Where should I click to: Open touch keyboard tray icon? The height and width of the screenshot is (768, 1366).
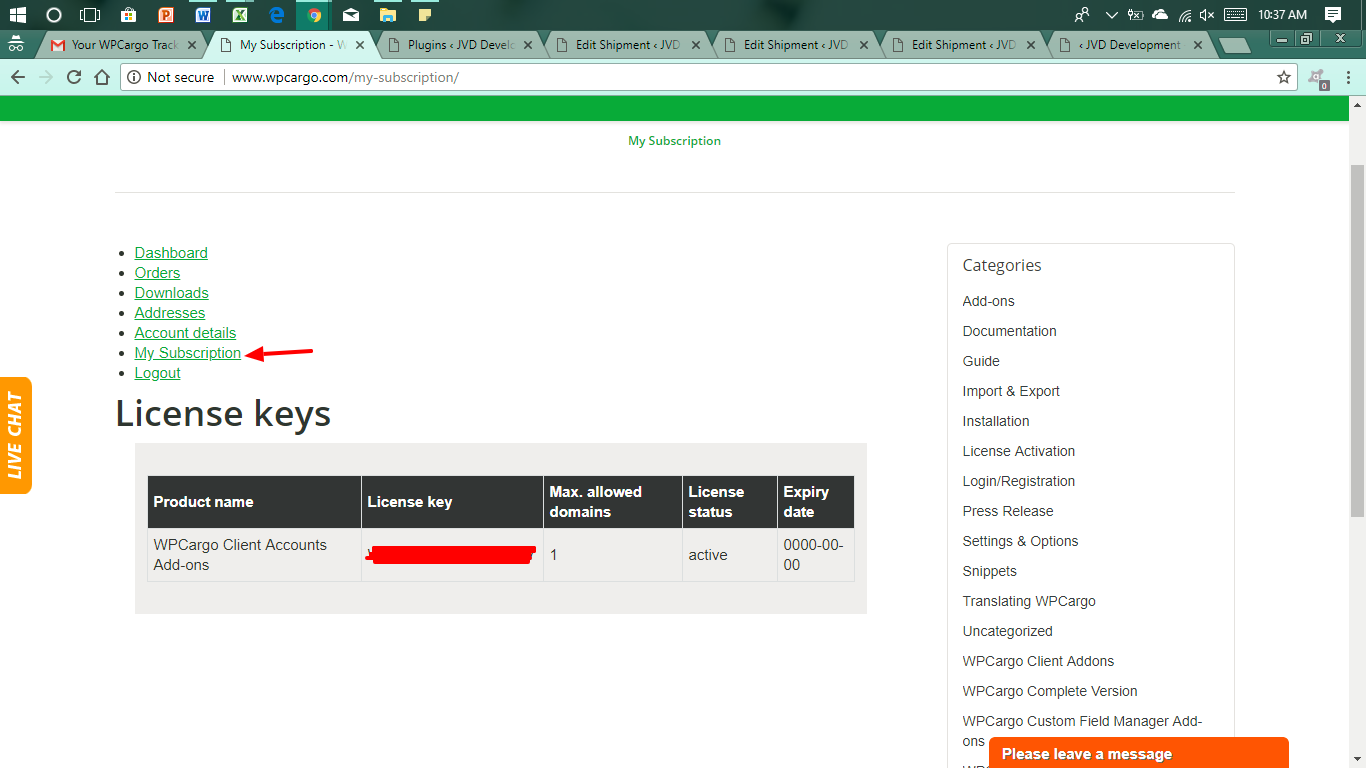point(1236,15)
